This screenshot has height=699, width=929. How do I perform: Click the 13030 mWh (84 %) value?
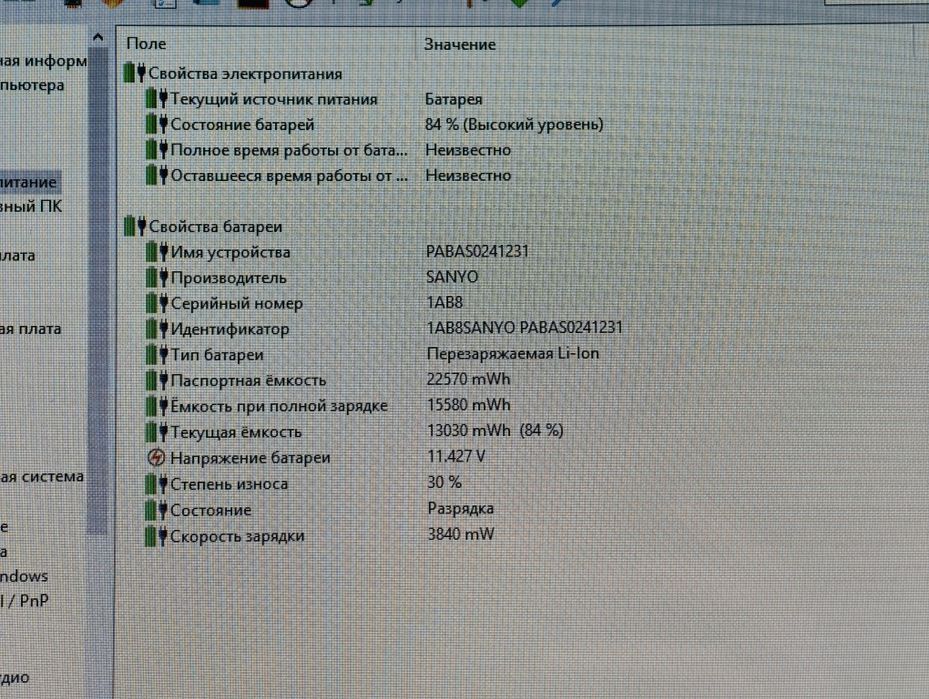tap(495, 431)
